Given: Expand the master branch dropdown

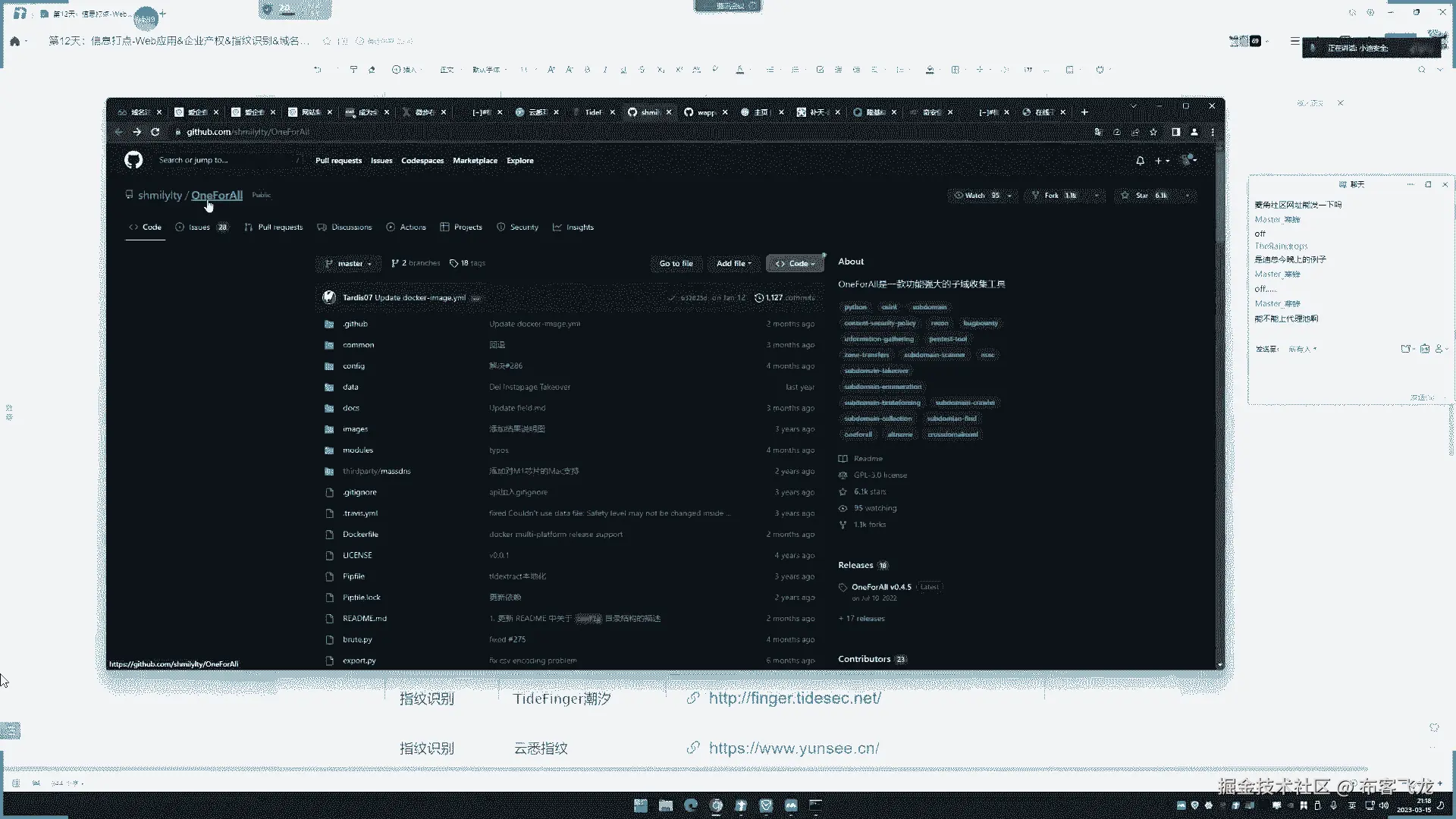Looking at the screenshot, I should pos(349,264).
